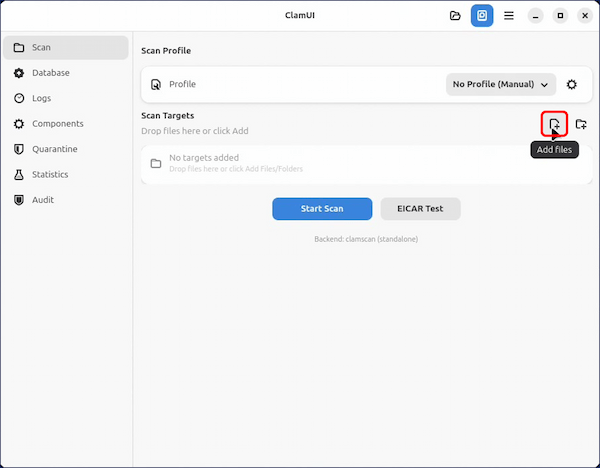Image resolution: width=600 pixels, height=468 pixels.
Task: Click the Audit shield icon in sidebar
Action: tap(19, 200)
